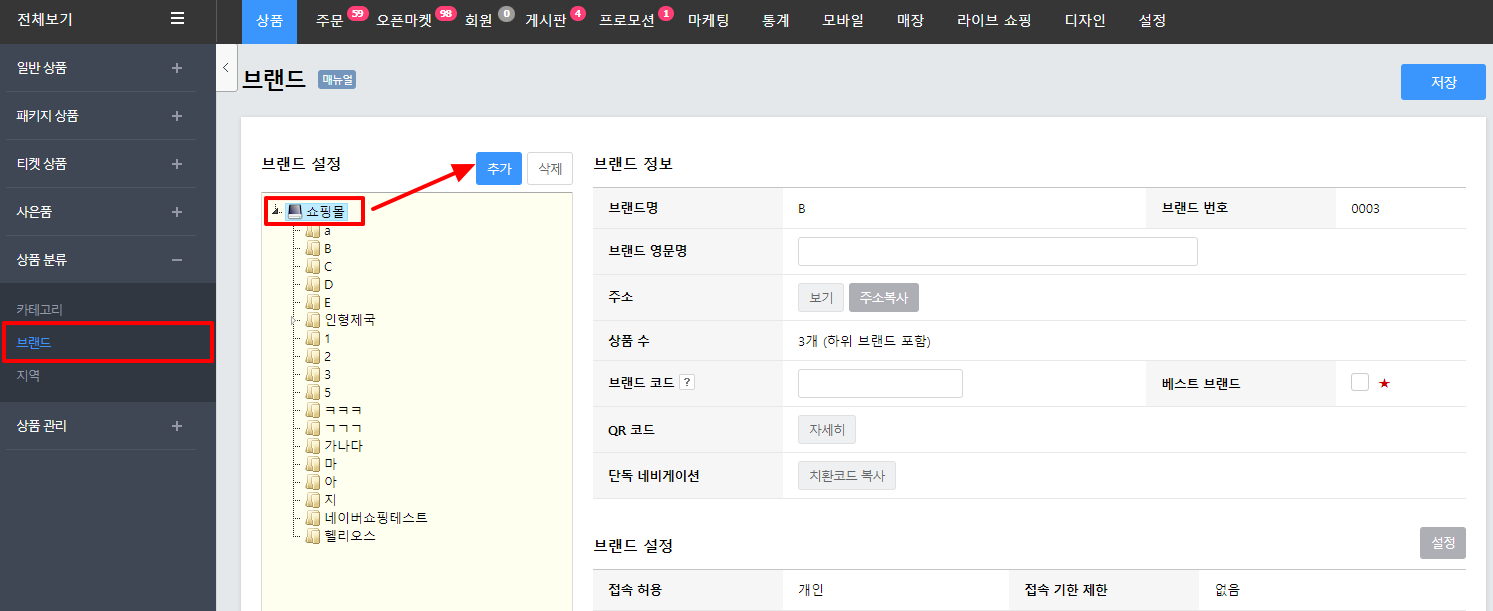This screenshot has width=1493, height=611.
Task: Collapse 상품 분류 sidebar section
Action: [x=177, y=260]
